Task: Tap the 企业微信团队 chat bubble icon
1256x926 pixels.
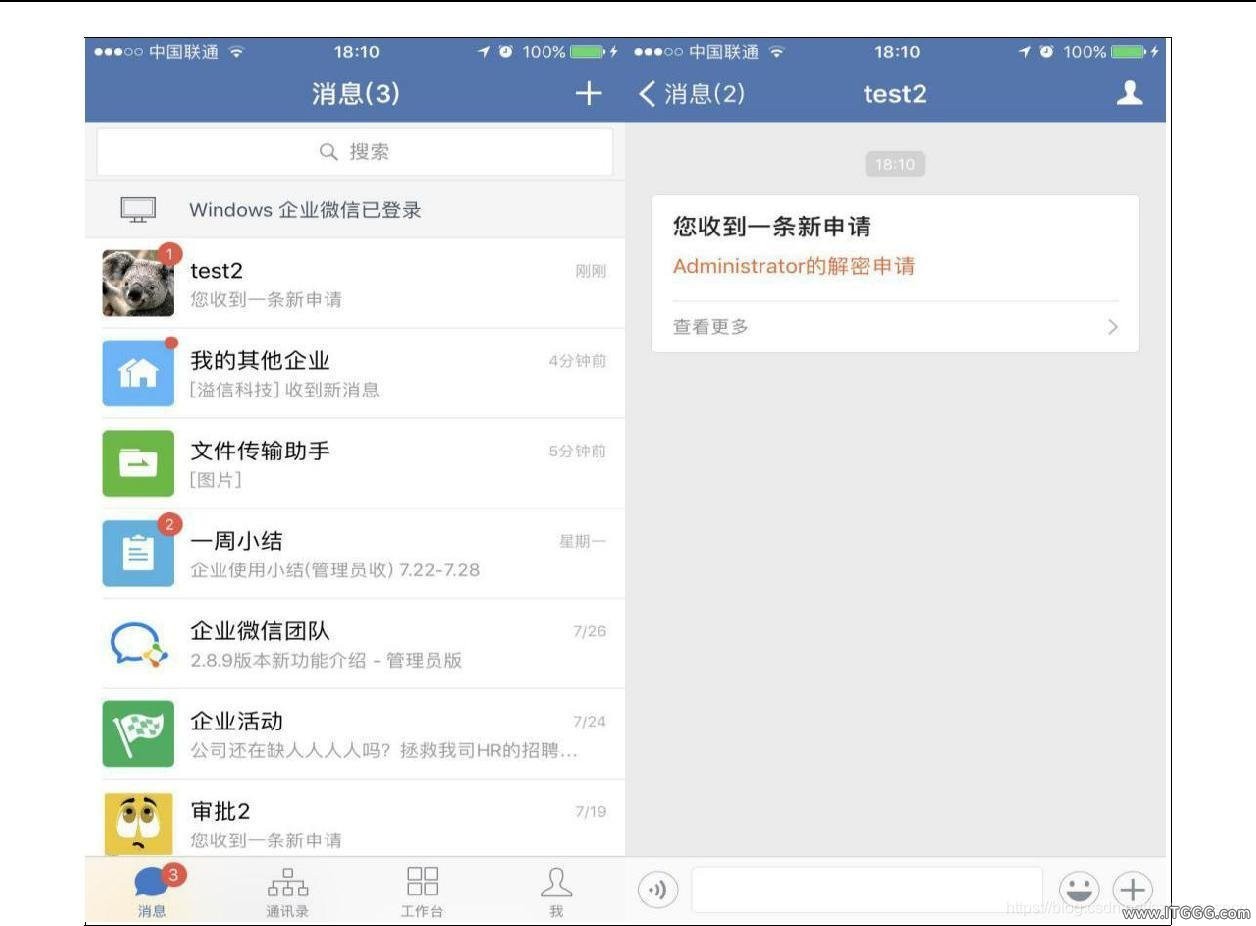Action: tap(138, 643)
